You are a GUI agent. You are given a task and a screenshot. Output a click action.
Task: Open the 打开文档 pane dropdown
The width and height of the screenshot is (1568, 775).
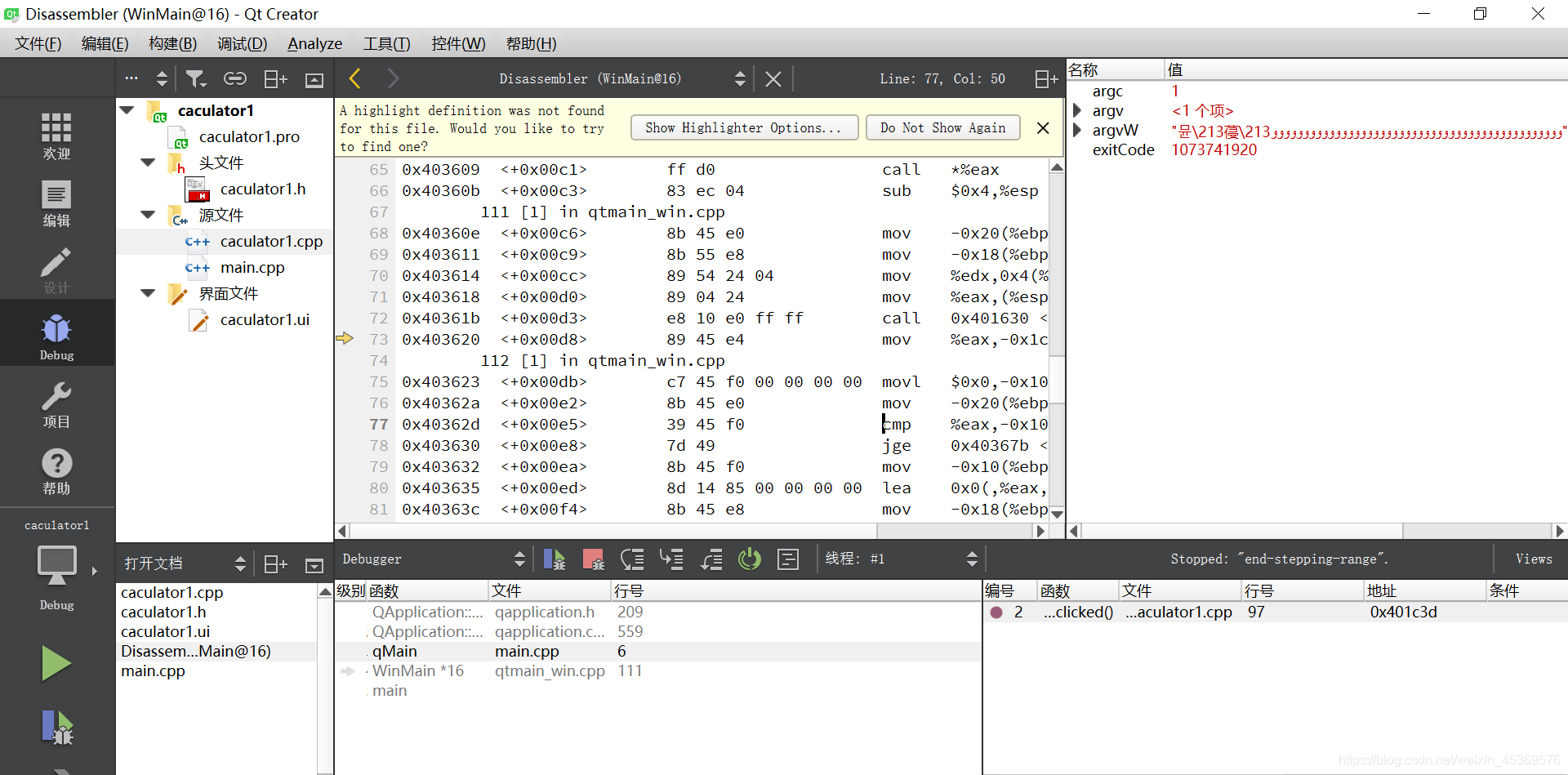[240, 564]
